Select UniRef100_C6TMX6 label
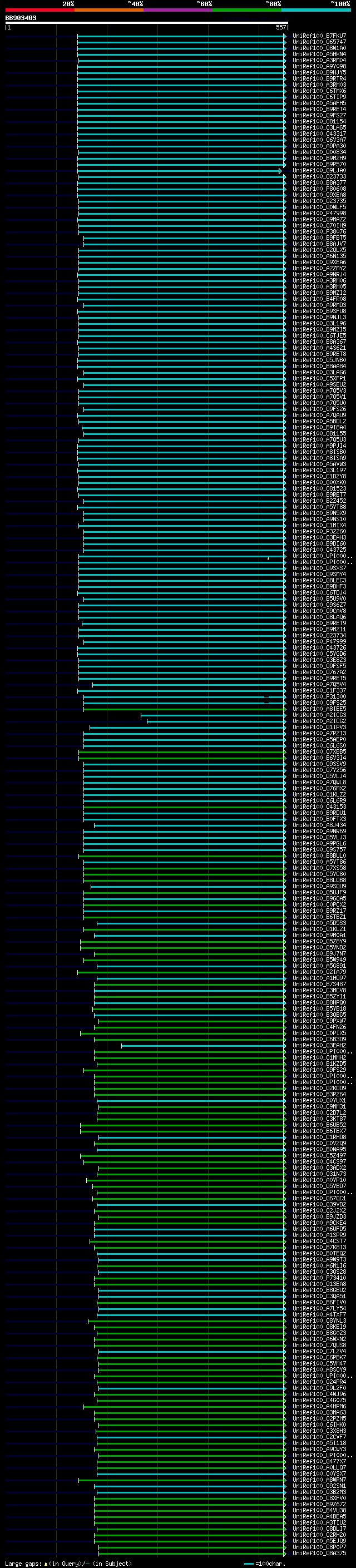The width and height of the screenshot is (356, 1568). (319, 91)
